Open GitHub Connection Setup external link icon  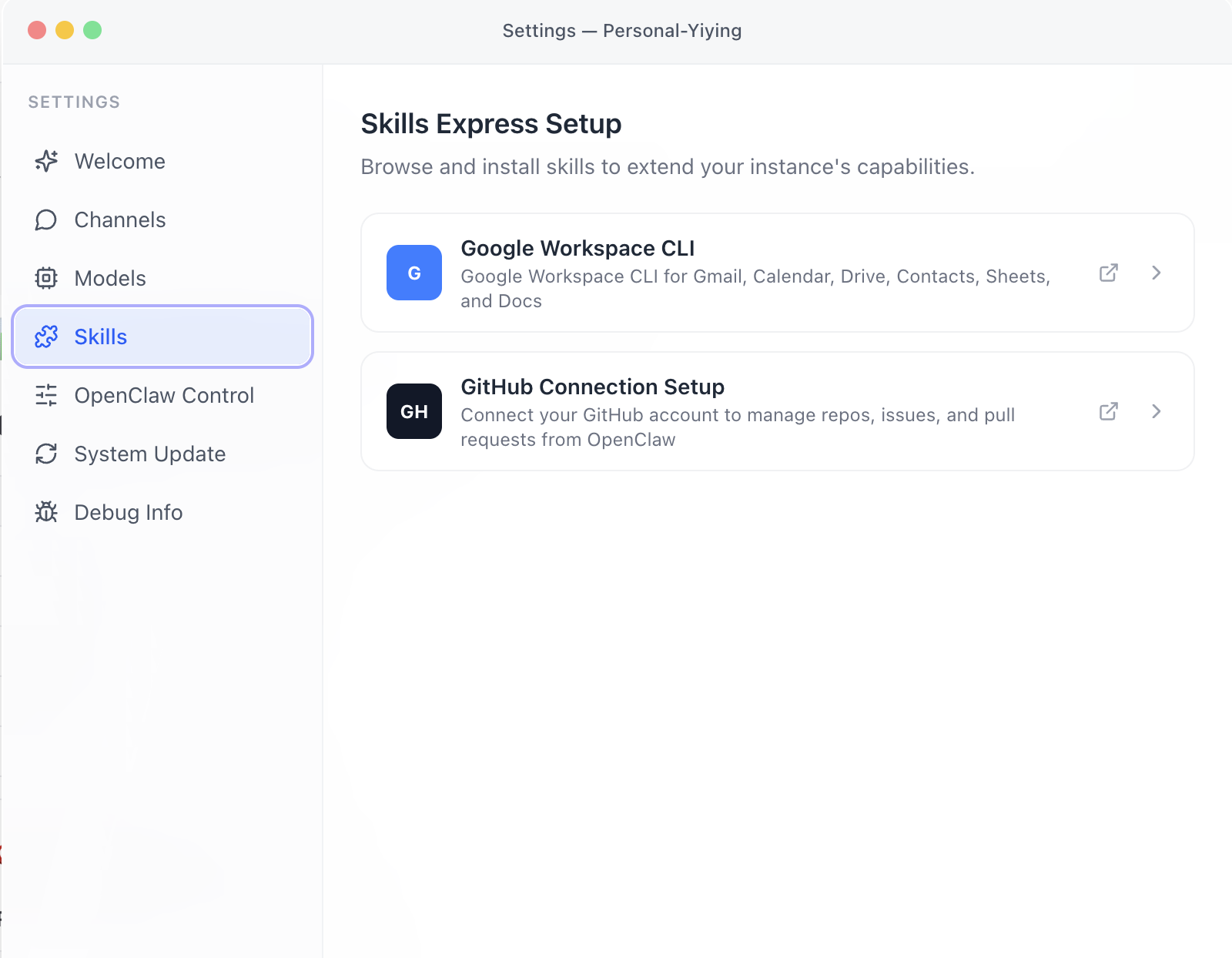coord(1108,411)
